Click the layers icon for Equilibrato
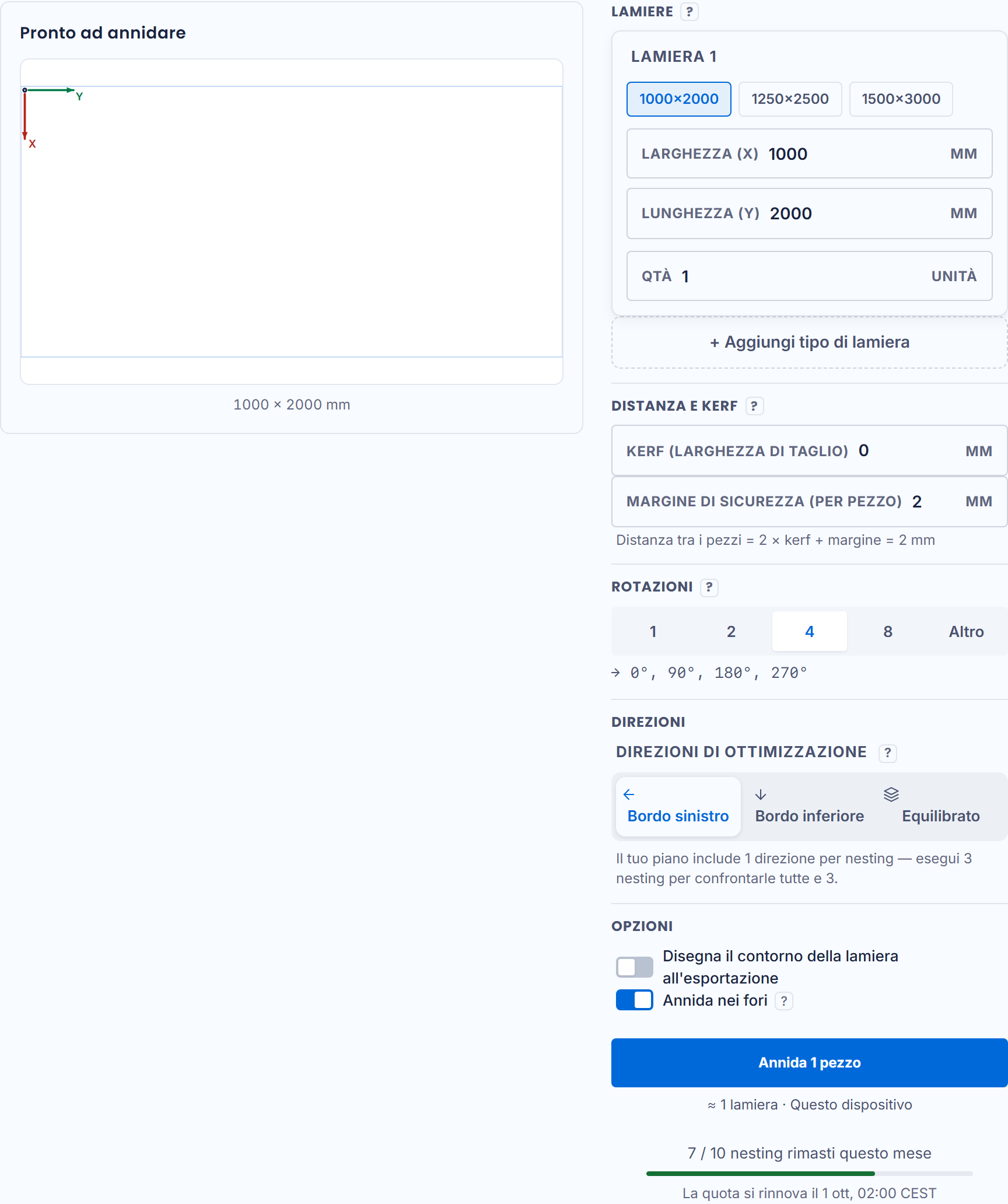The image size is (1008, 1204). click(x=891, y=794)
